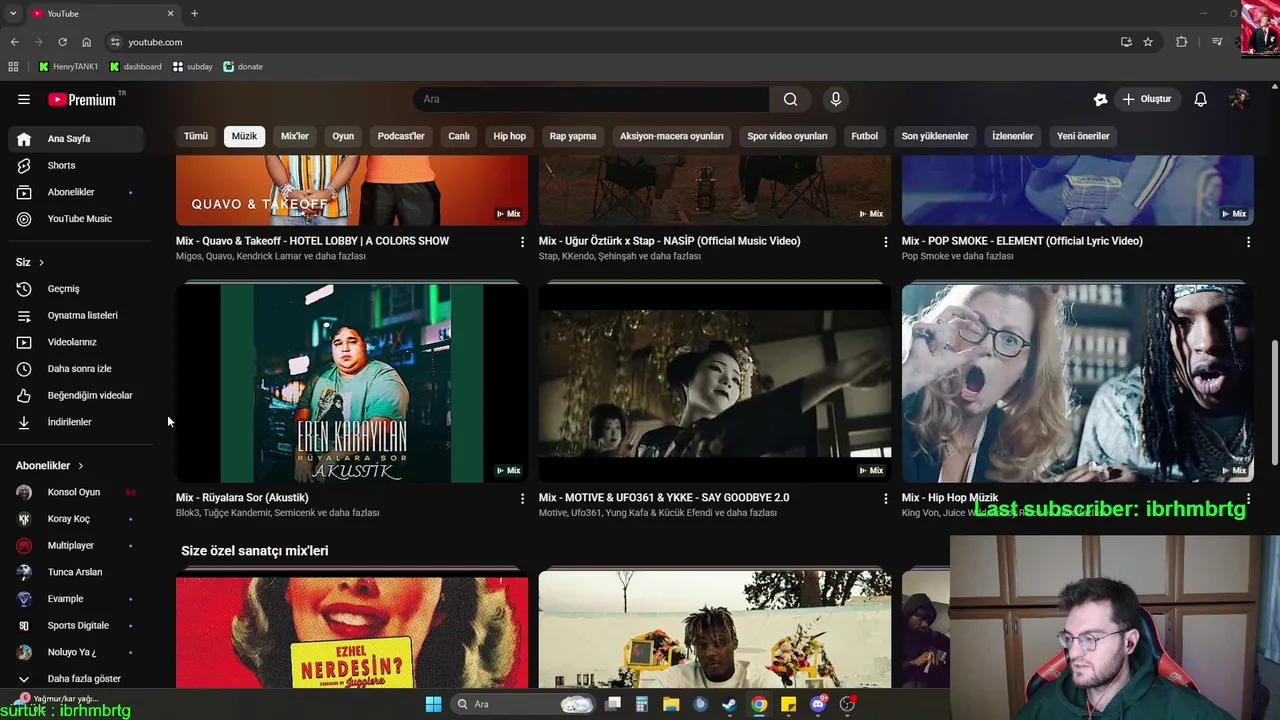This screenshot has width=1280, height=720.
Task: Click the YouTube search input field
Action: pos(591,99)
